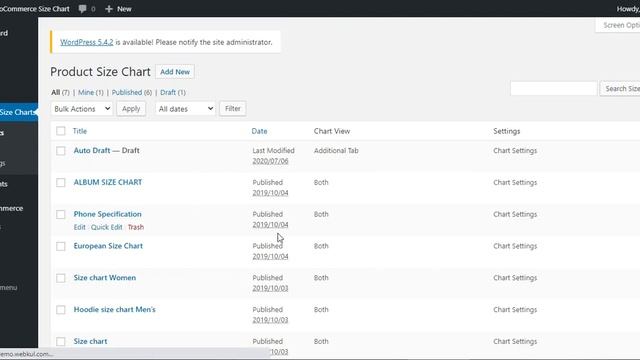Open the Phone Specification entry

click(x=107, y=214)
